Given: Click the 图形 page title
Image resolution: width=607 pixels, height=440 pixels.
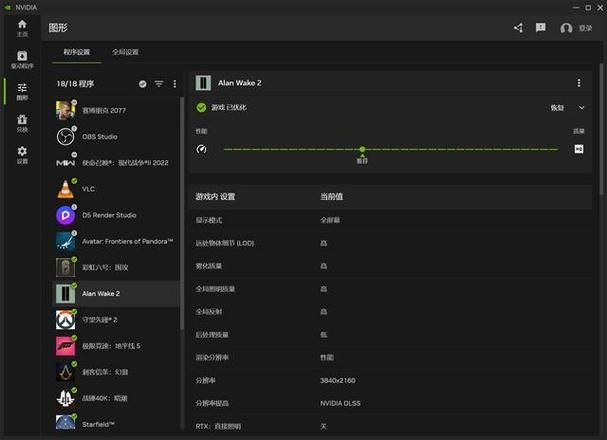Looking at the screenshot, I should point(58,28).
